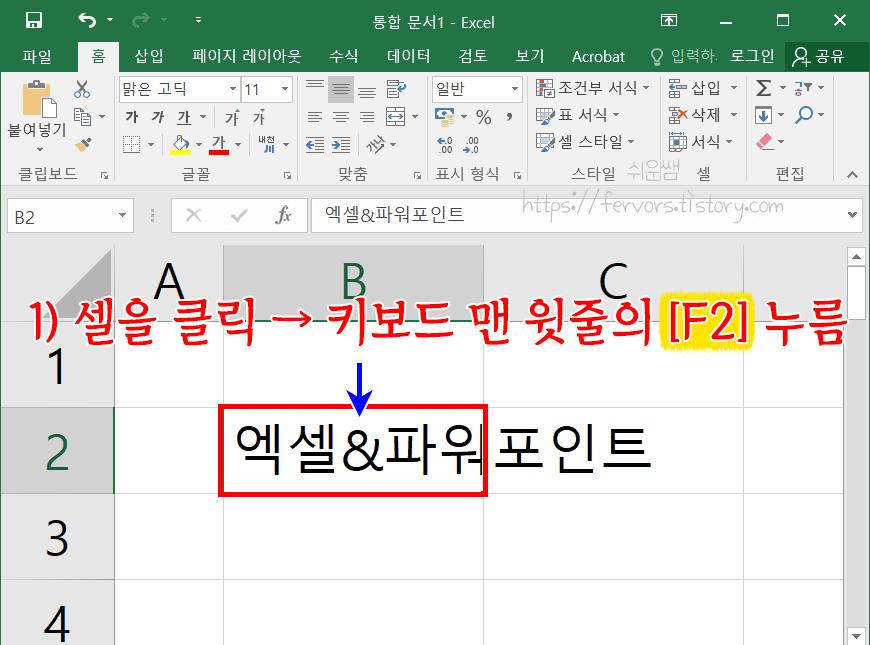Click the greyed Redo arrow icon
870x645 pixels.
point(141,21)
